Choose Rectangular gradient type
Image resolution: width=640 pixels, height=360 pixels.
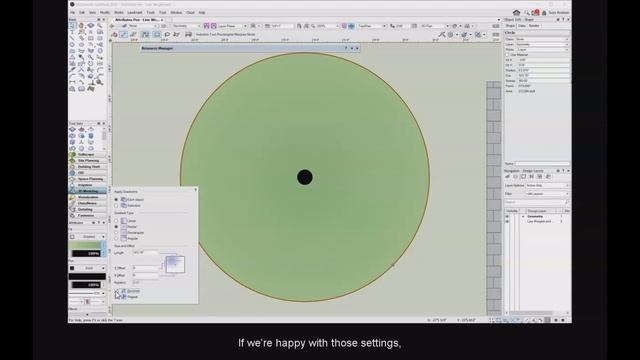tap(116, 232)
